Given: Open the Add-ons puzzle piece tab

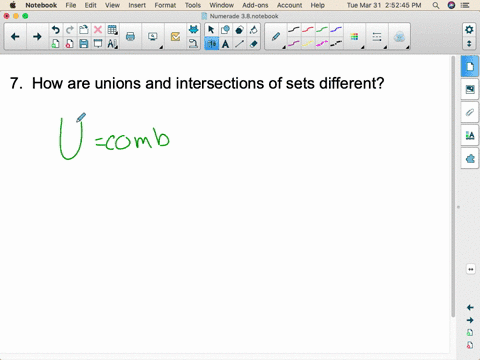Looking at the screenshot, I should pos(470,159).
